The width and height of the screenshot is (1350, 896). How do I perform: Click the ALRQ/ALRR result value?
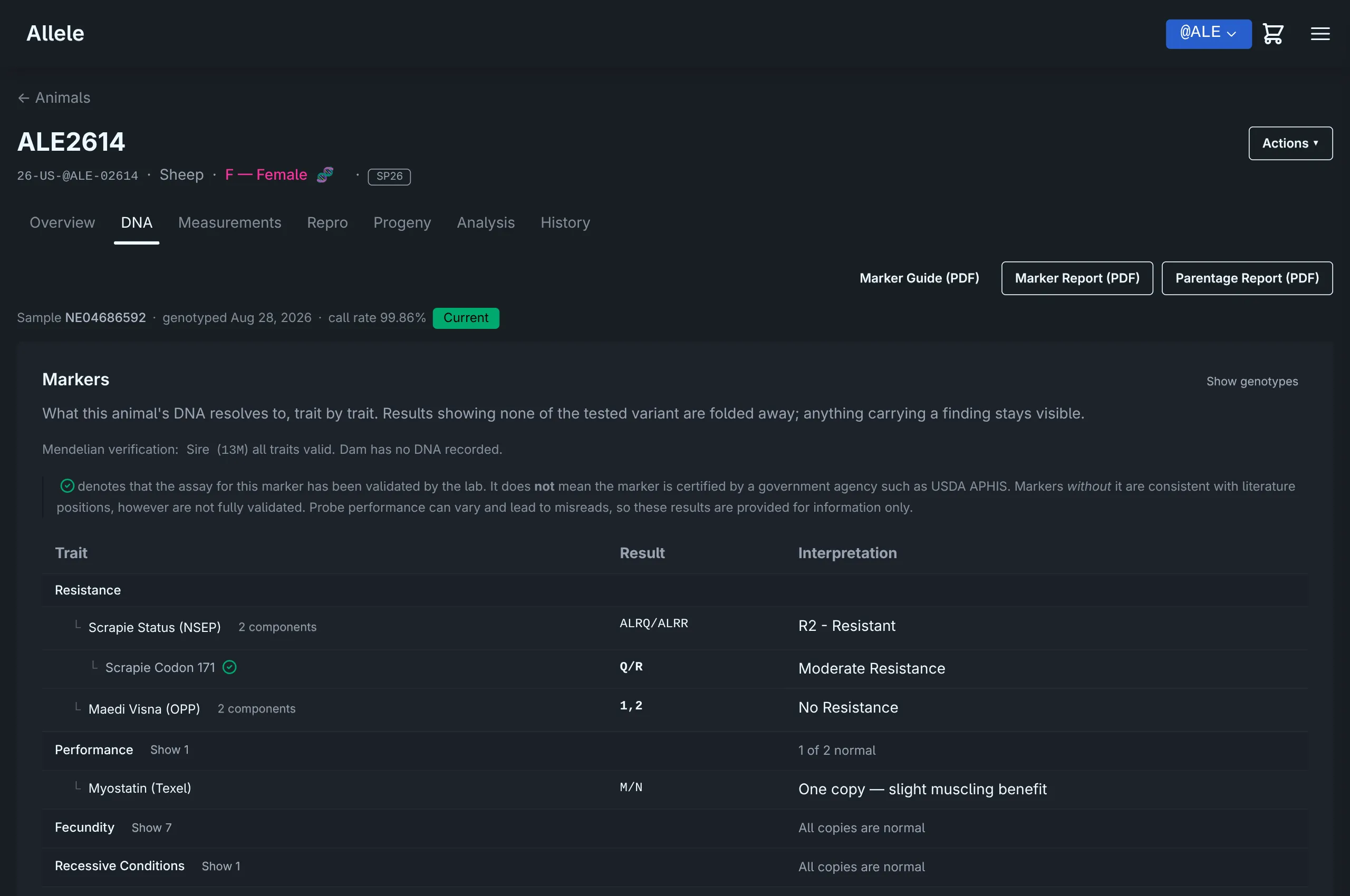[653, 623]
